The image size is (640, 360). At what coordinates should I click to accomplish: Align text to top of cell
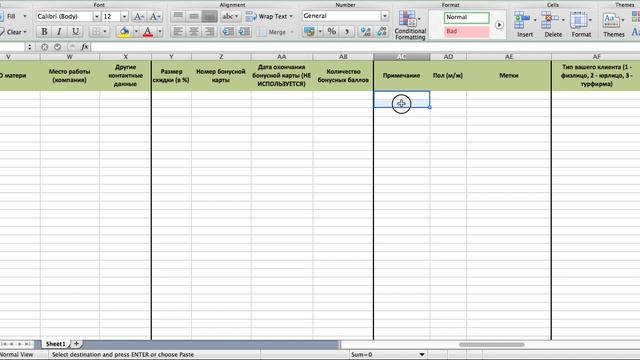(178, 16)
